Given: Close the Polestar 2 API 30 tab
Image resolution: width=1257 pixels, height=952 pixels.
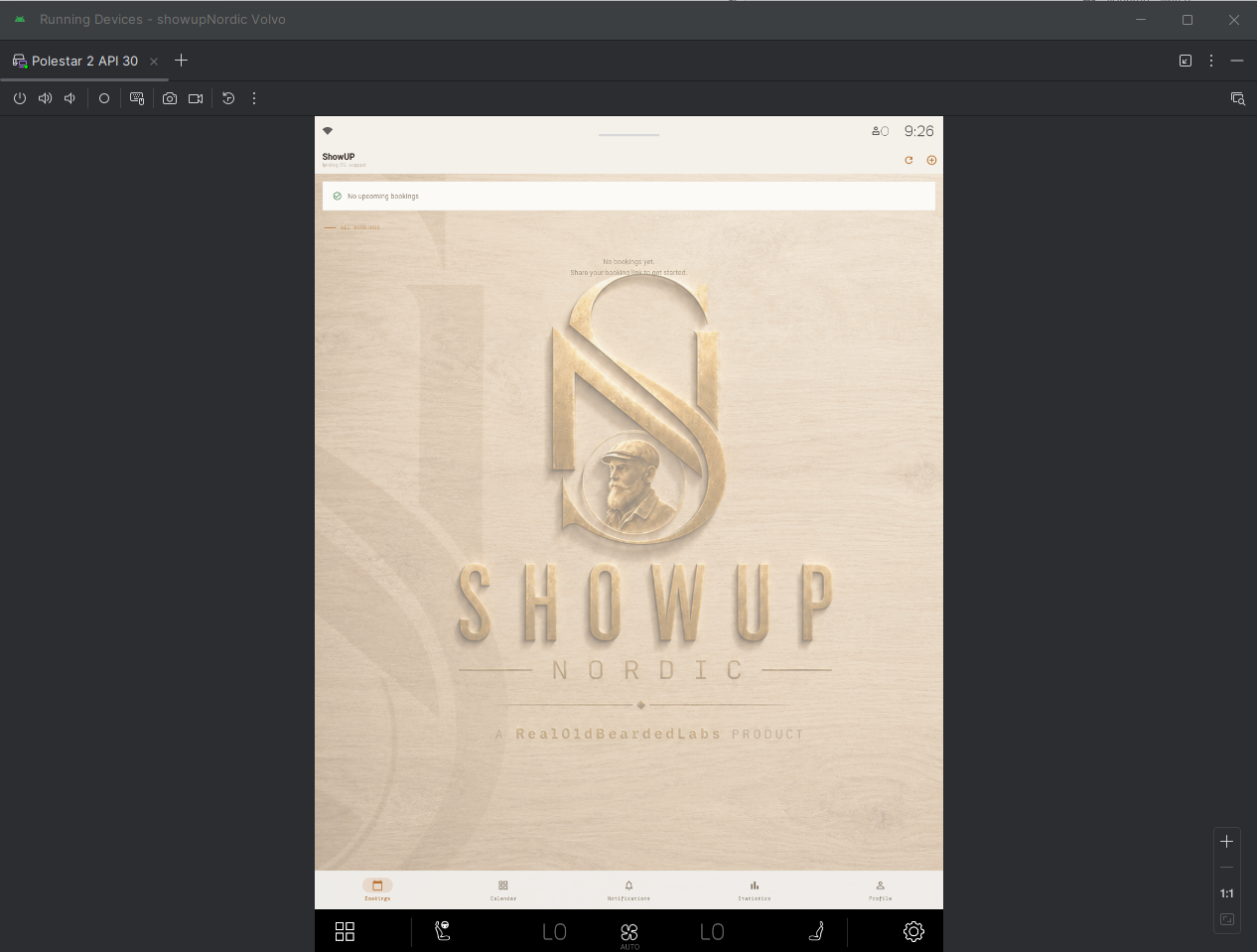Looking at the screenshot, I should (154, 62).
